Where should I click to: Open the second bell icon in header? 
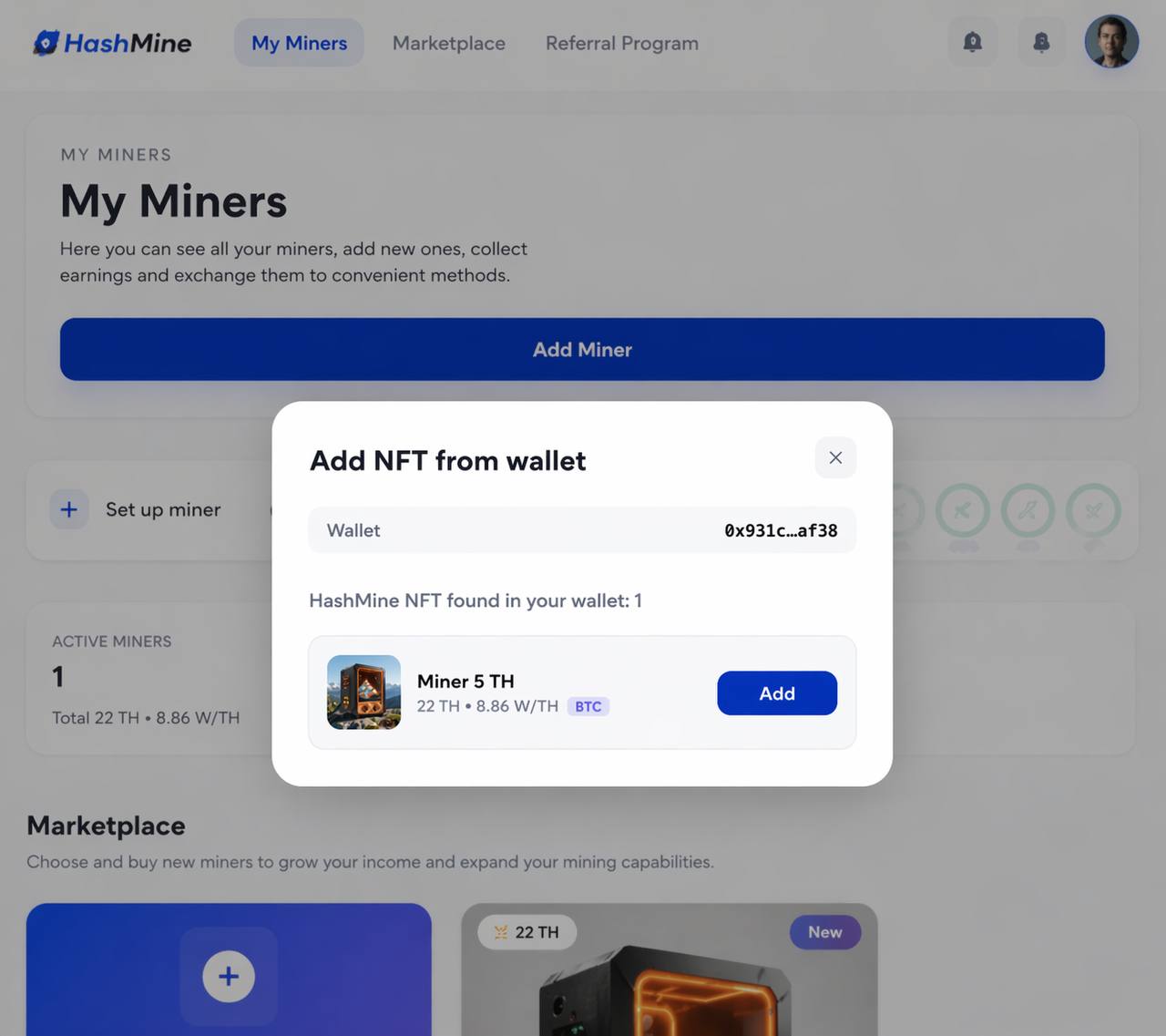click(x=1041, y=42)
